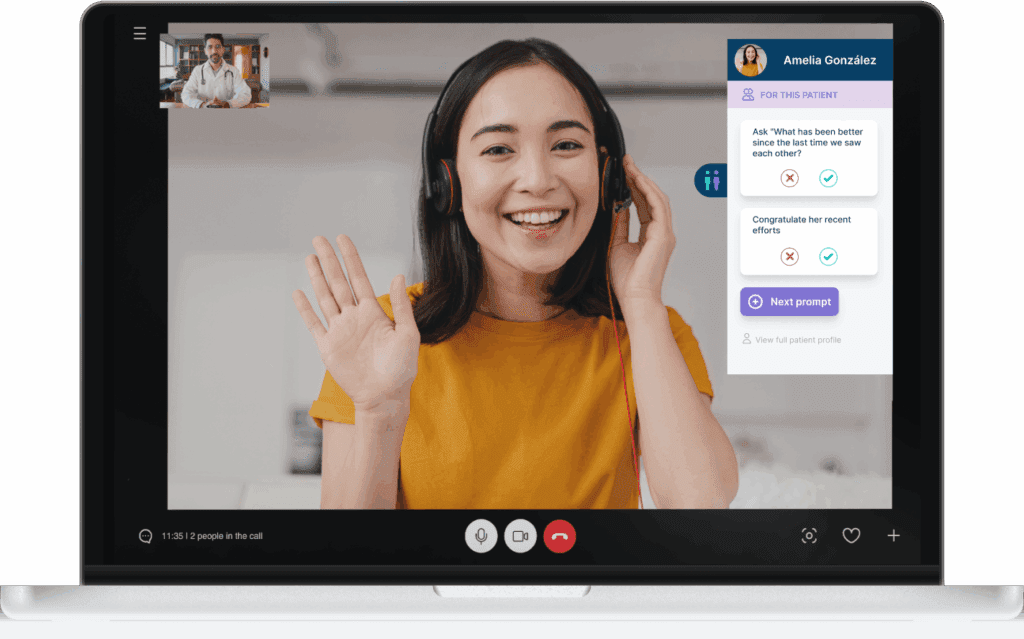The image size is (1024, 639).
Task: Click the plus icon in bottom bar
Action: [893, 536]
